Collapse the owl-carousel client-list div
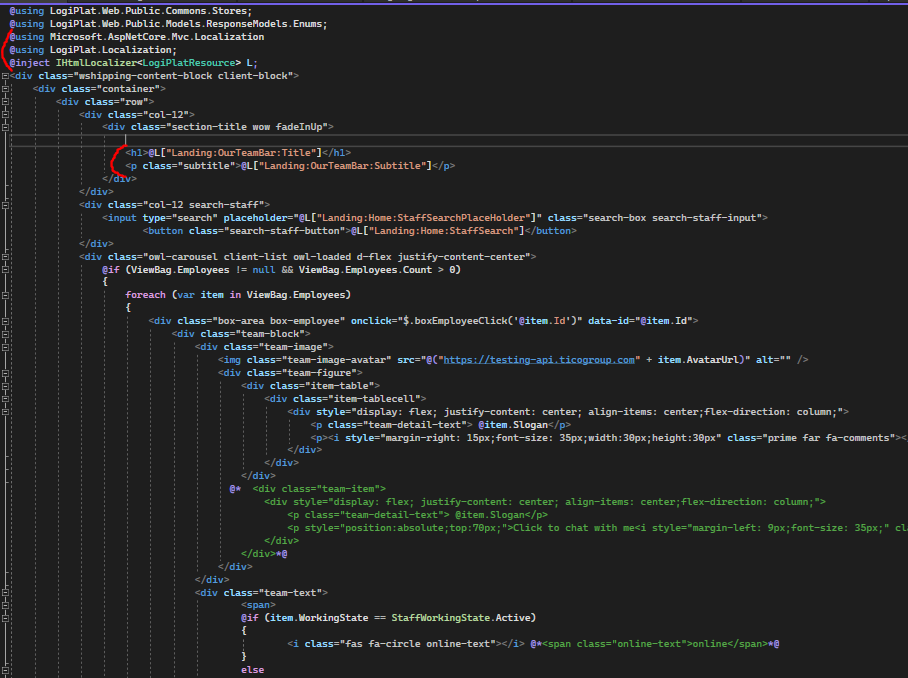The height and width of the screenshot is (678, 908). click(x=5, y=256)
